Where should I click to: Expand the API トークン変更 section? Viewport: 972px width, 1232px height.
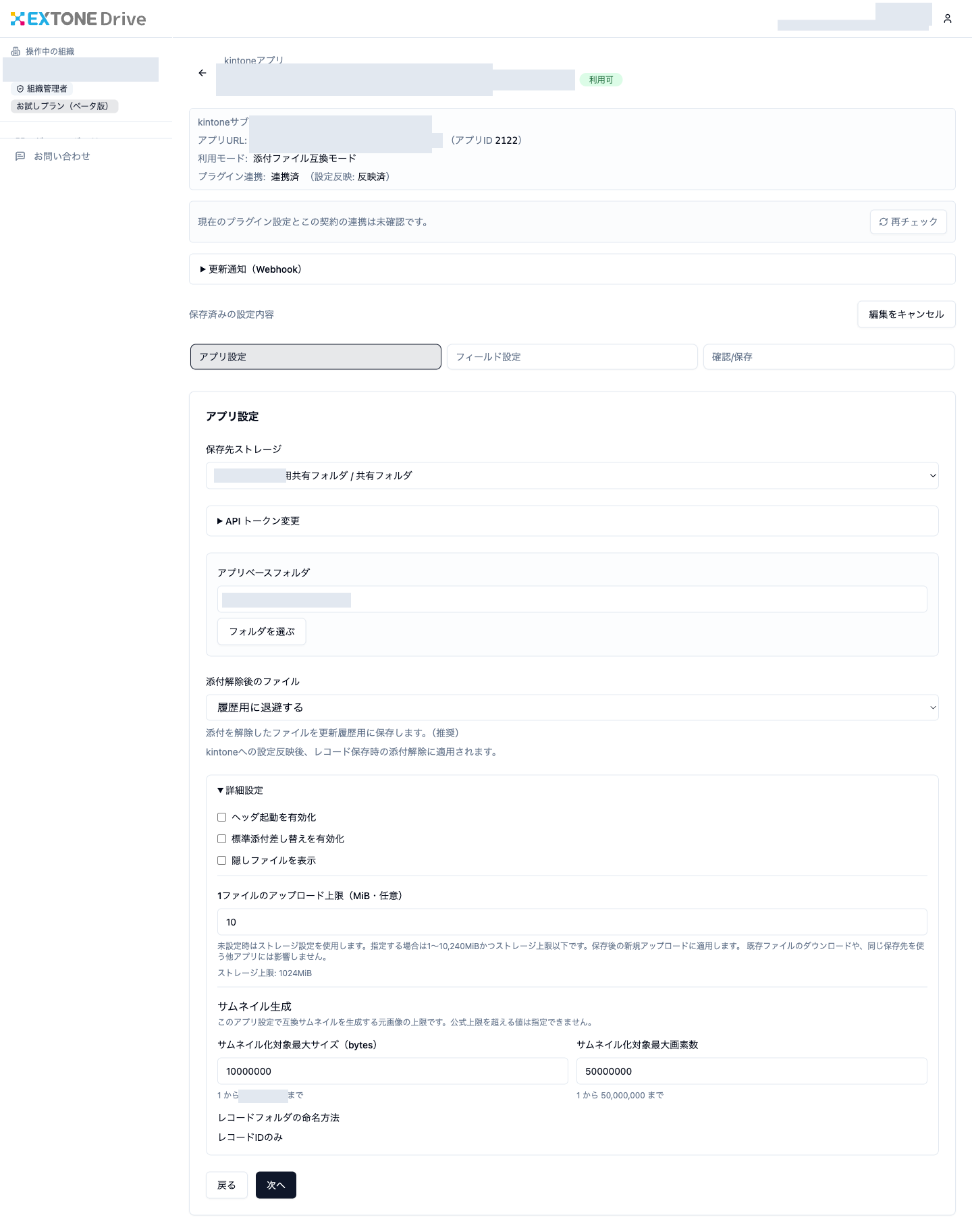click(x=572, y=521)
